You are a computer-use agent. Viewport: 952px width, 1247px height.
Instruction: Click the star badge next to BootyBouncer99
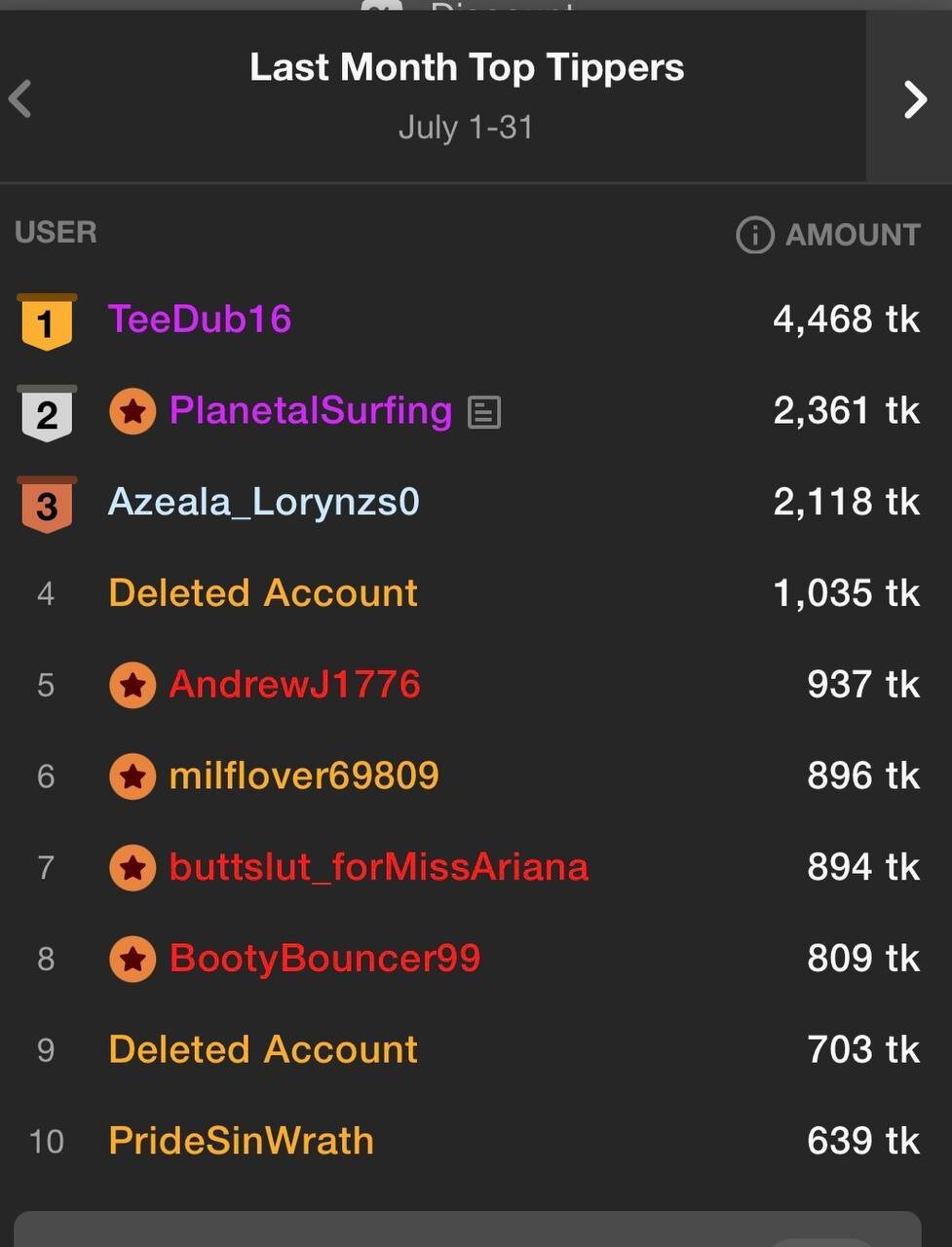[x=133, y=960]
